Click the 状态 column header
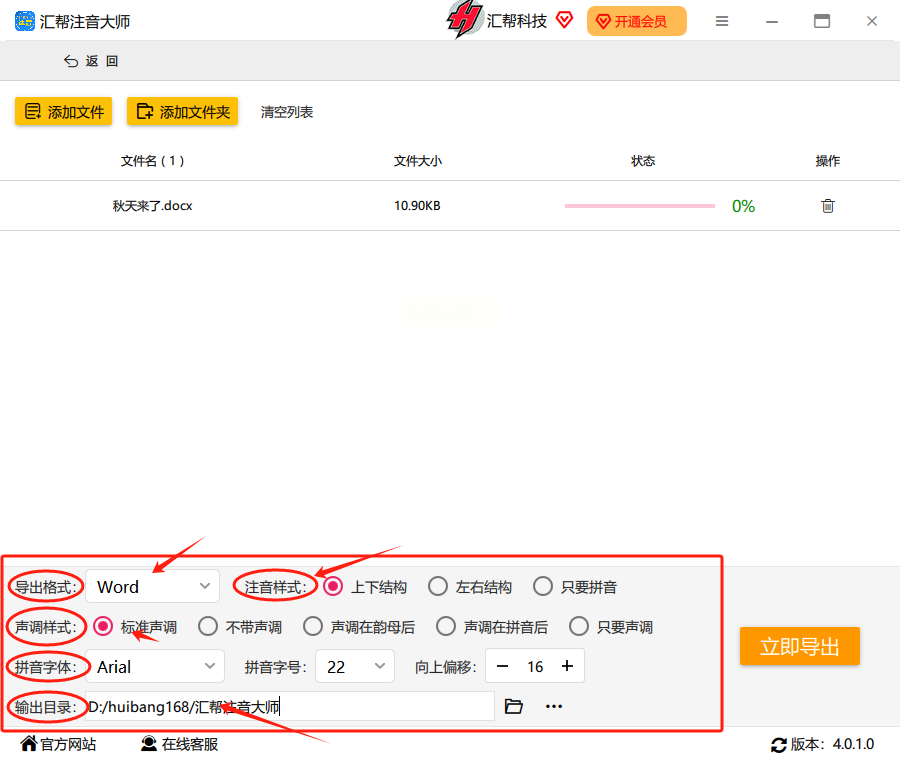This screenshot has width=900, height=760. point(643,161)
